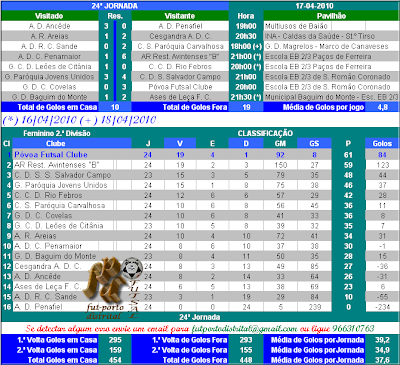Click the 'Visitante' column header

pyautogui.click(x=180, y=16)
